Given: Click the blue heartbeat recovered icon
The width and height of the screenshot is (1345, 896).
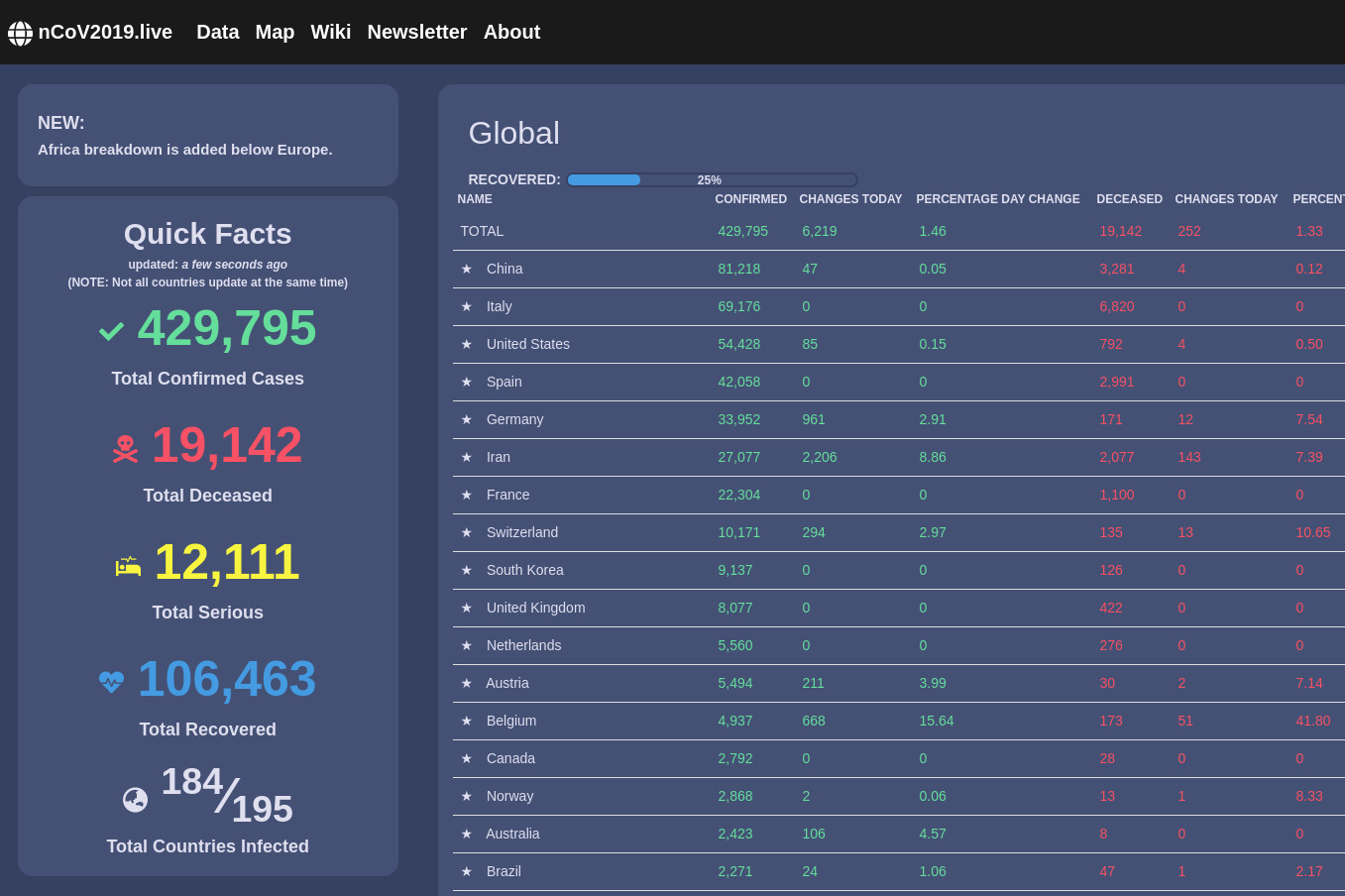Looking at the screenshot, I should coord(111,682).
